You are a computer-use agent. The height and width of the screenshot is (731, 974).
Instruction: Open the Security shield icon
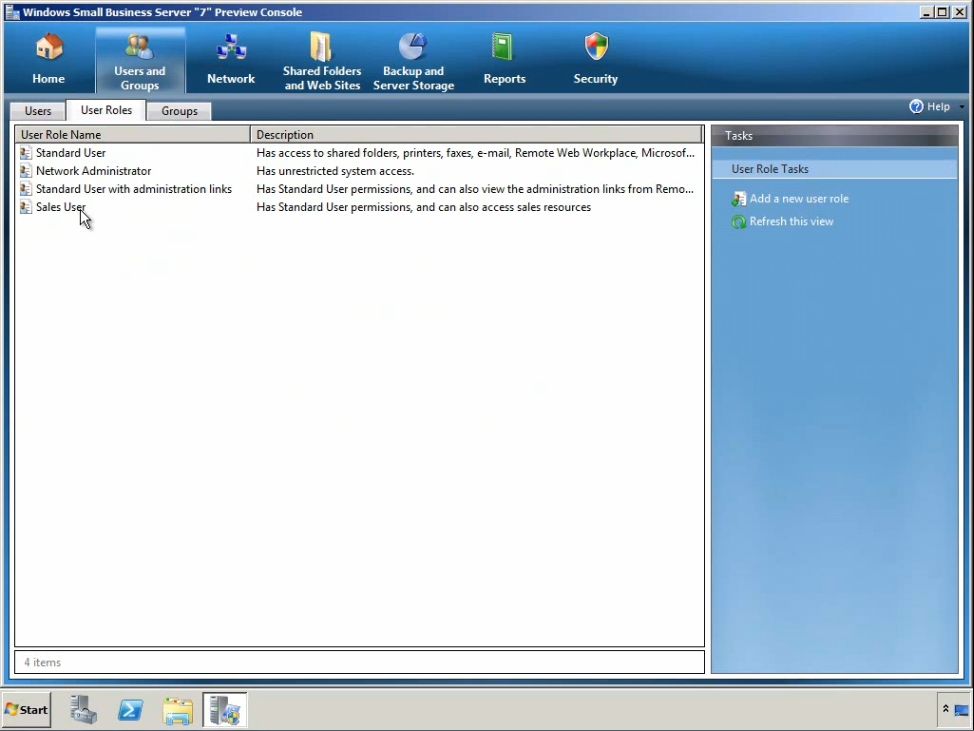[596, 47]
